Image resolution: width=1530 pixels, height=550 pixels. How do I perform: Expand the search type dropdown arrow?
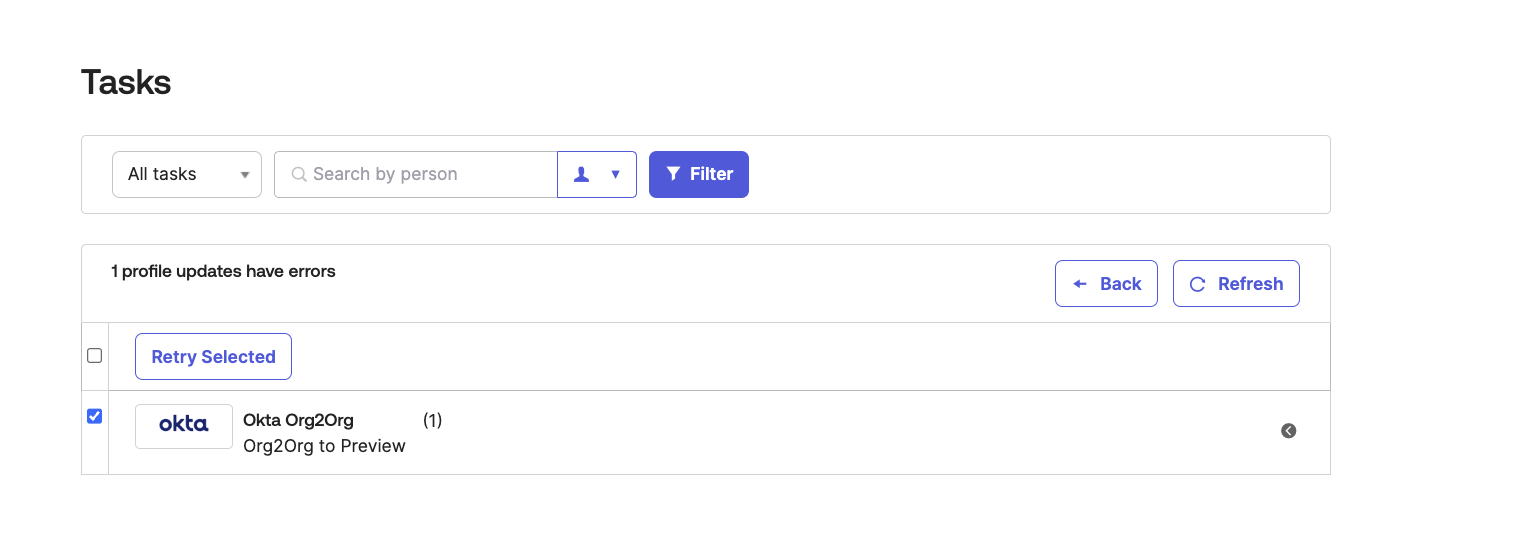tap(616, 174)
